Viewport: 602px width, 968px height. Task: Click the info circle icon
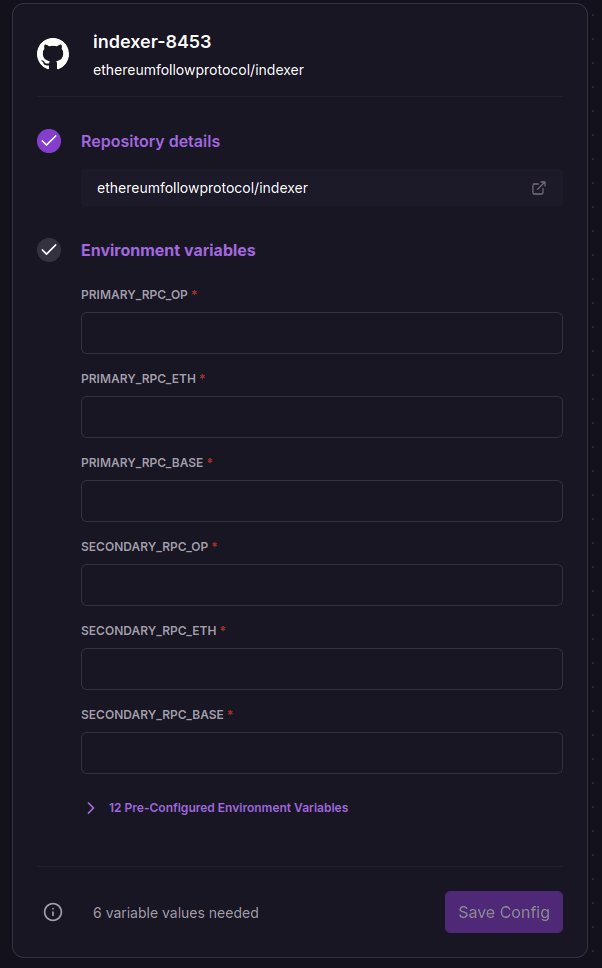[x=53, y=912]
